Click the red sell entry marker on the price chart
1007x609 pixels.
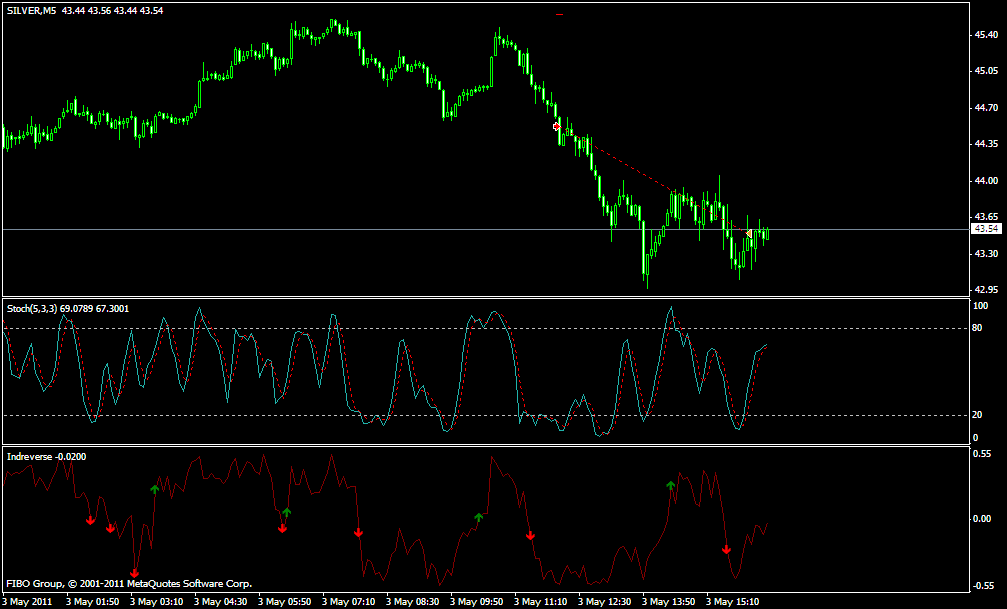557,127
